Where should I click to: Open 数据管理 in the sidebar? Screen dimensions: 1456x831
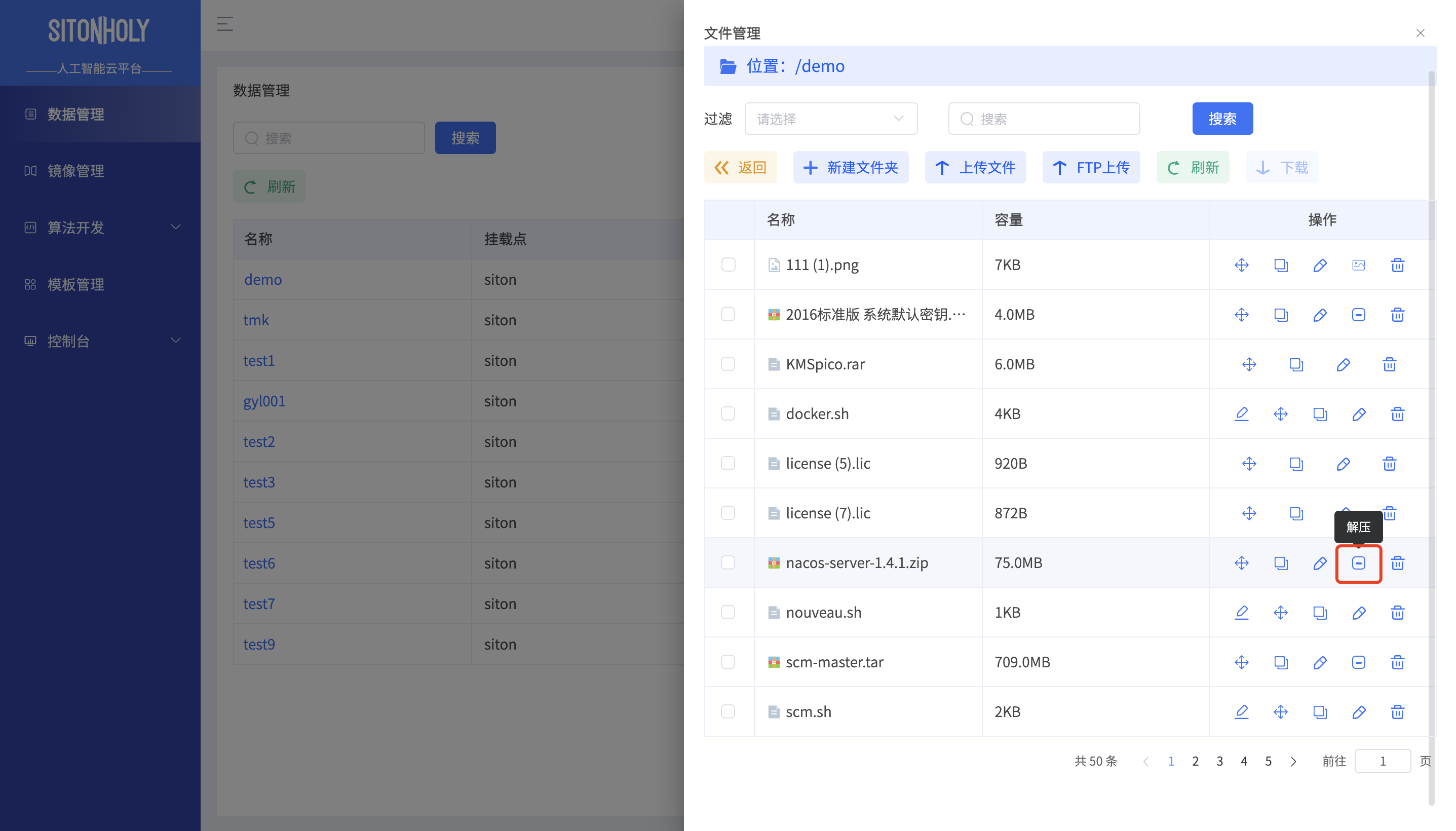pyautogui.click(x=100, y=114)
